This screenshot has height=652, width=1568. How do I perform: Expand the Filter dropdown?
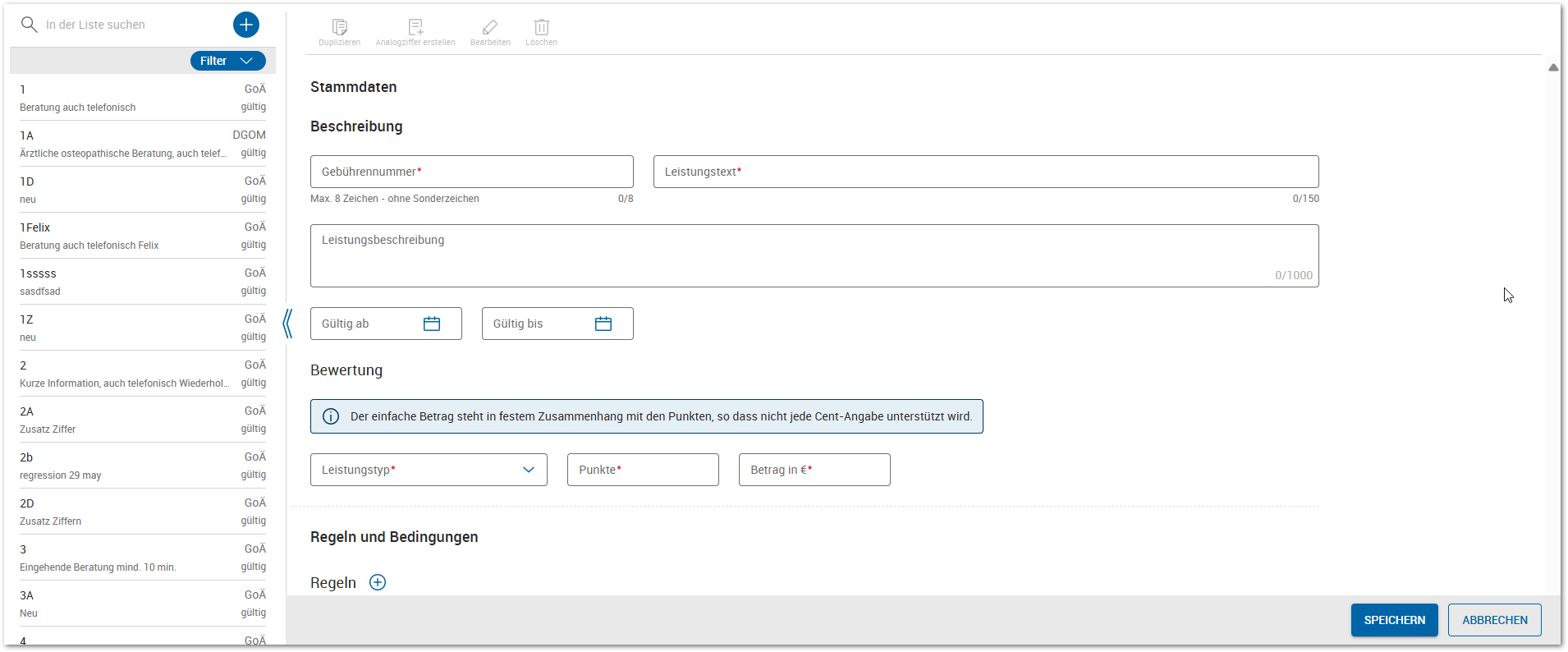coord(228,61)
